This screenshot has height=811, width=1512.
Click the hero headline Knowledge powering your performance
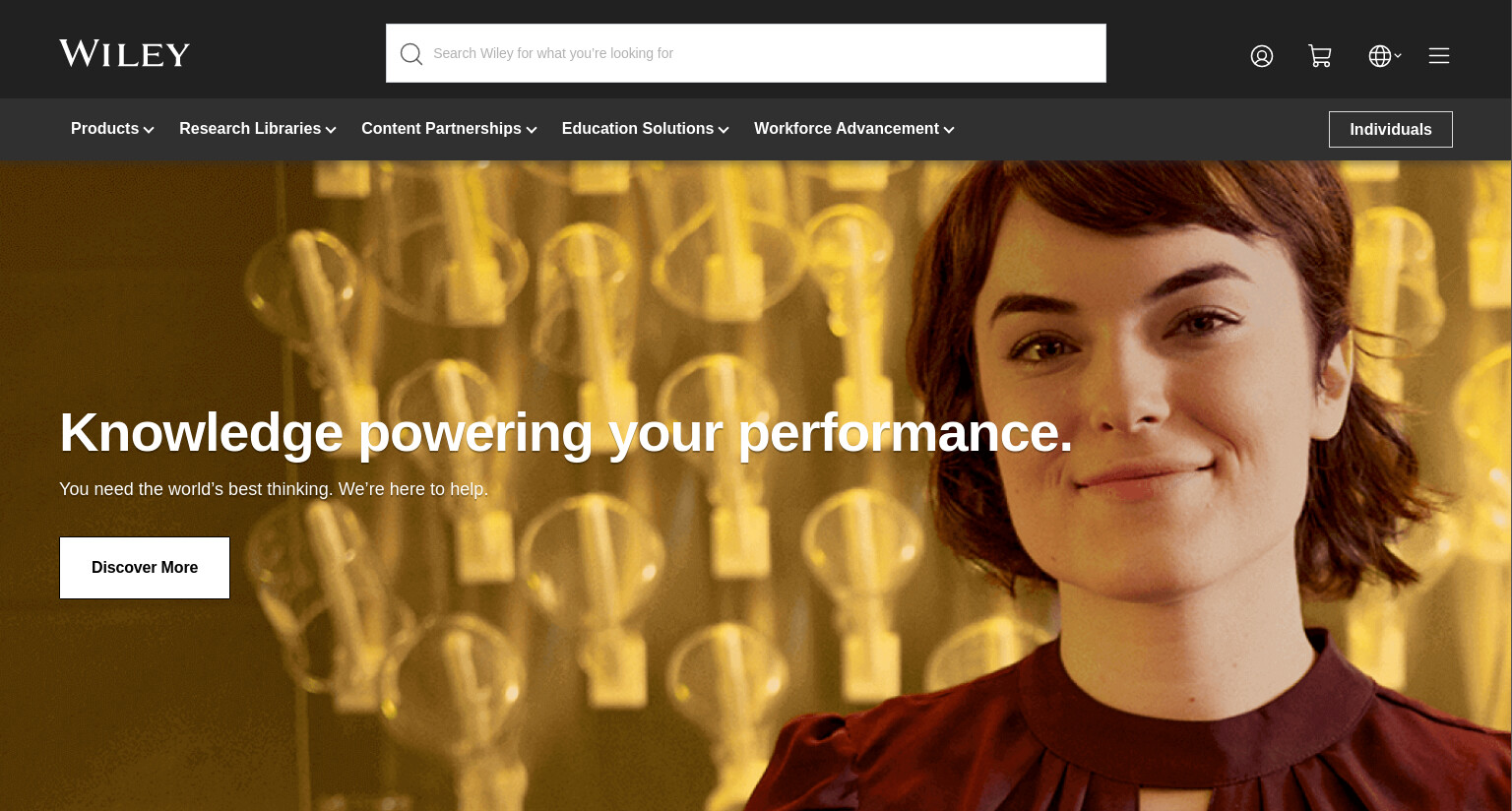coord(566,432)
